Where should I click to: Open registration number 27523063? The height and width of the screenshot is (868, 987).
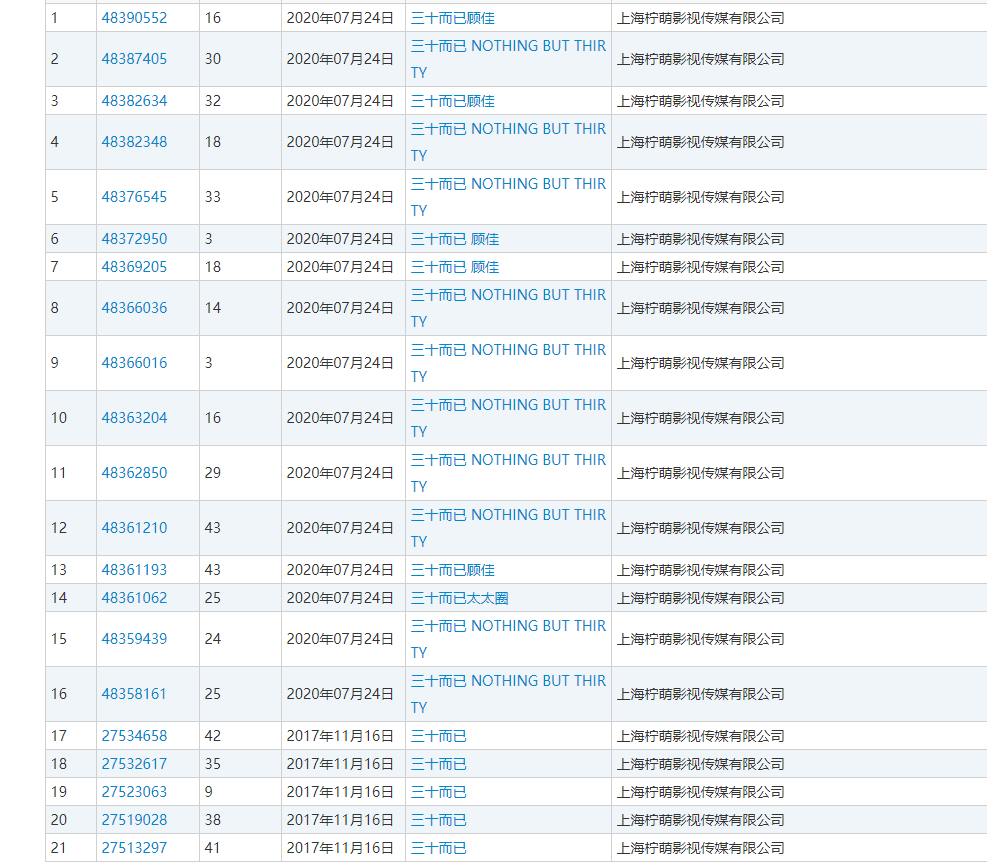click(134, 792)
